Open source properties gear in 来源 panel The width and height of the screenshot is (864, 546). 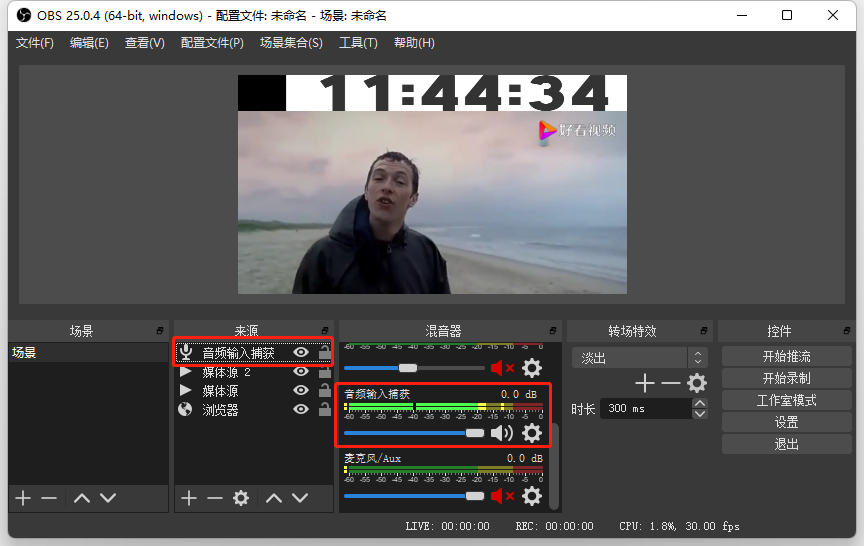coord(240,498)
